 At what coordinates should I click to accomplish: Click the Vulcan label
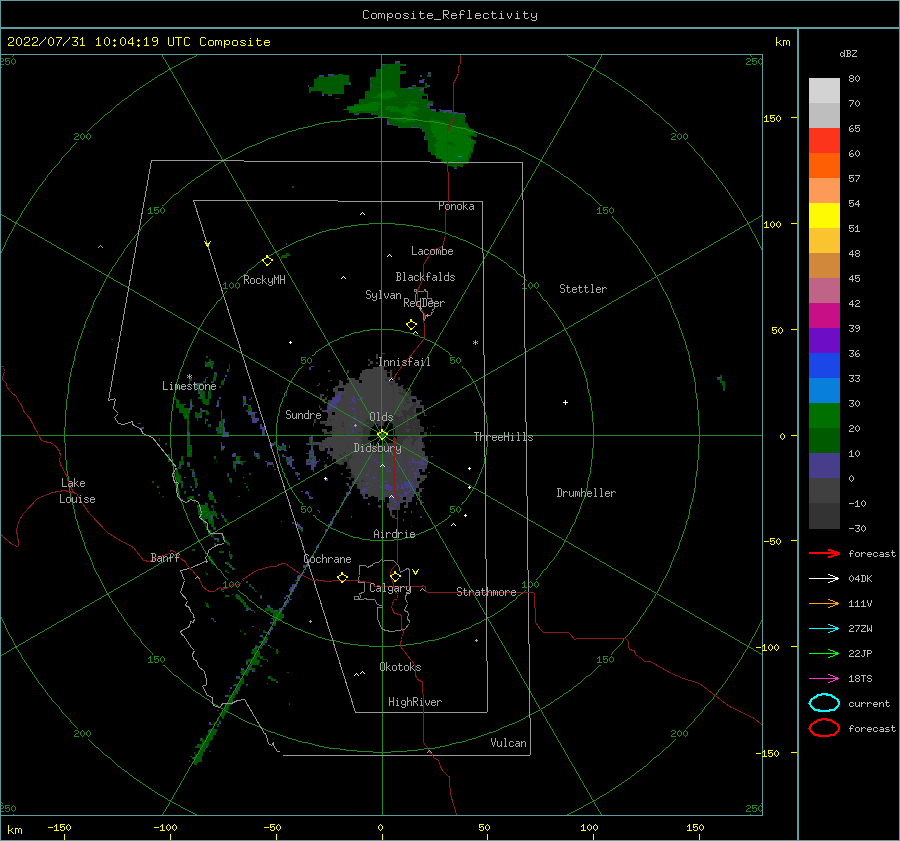click(509, 743)
